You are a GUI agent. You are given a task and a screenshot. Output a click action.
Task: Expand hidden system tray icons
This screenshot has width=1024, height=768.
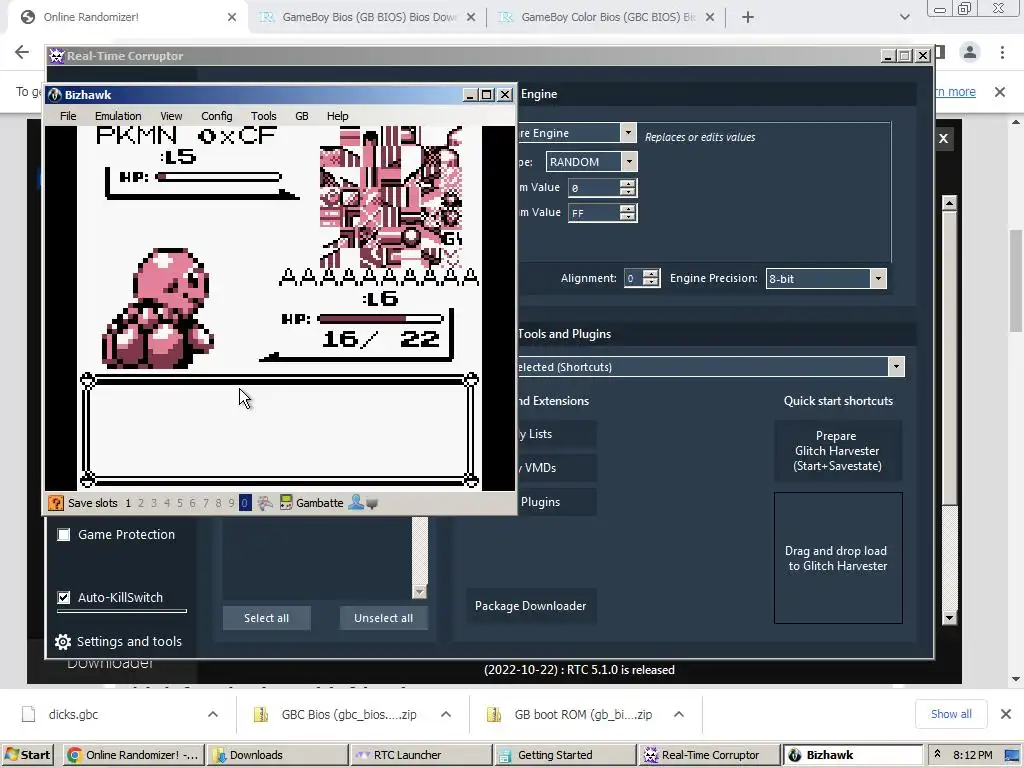(x=938, y=755)
